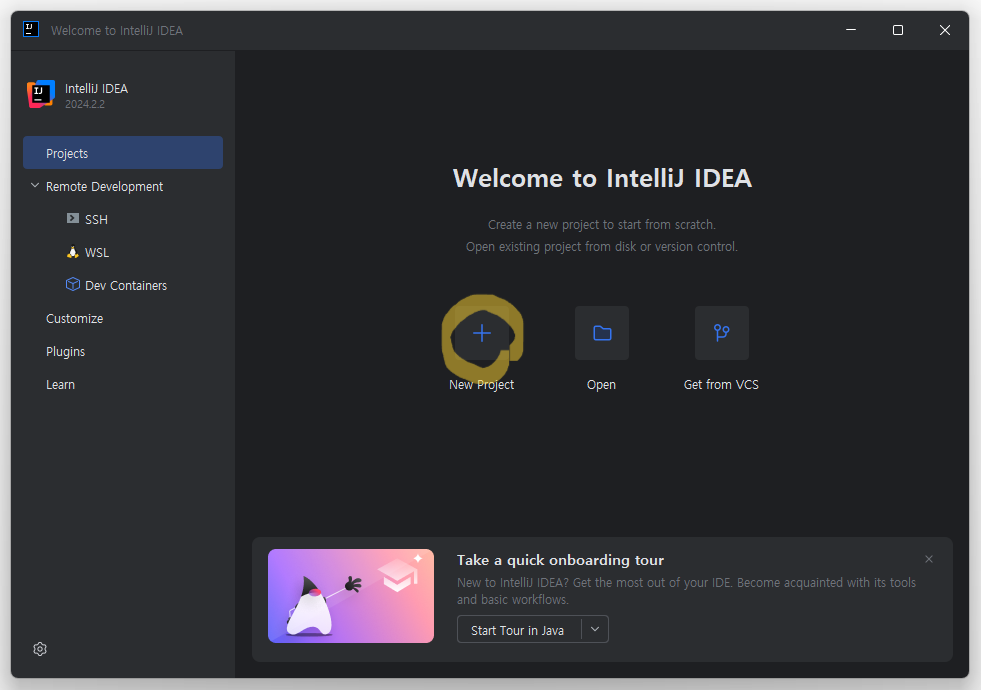This screenshot has width=981, height=690.
Task: Click the Remote Development label
Action: pyautogui.click(x=104, y=186)
